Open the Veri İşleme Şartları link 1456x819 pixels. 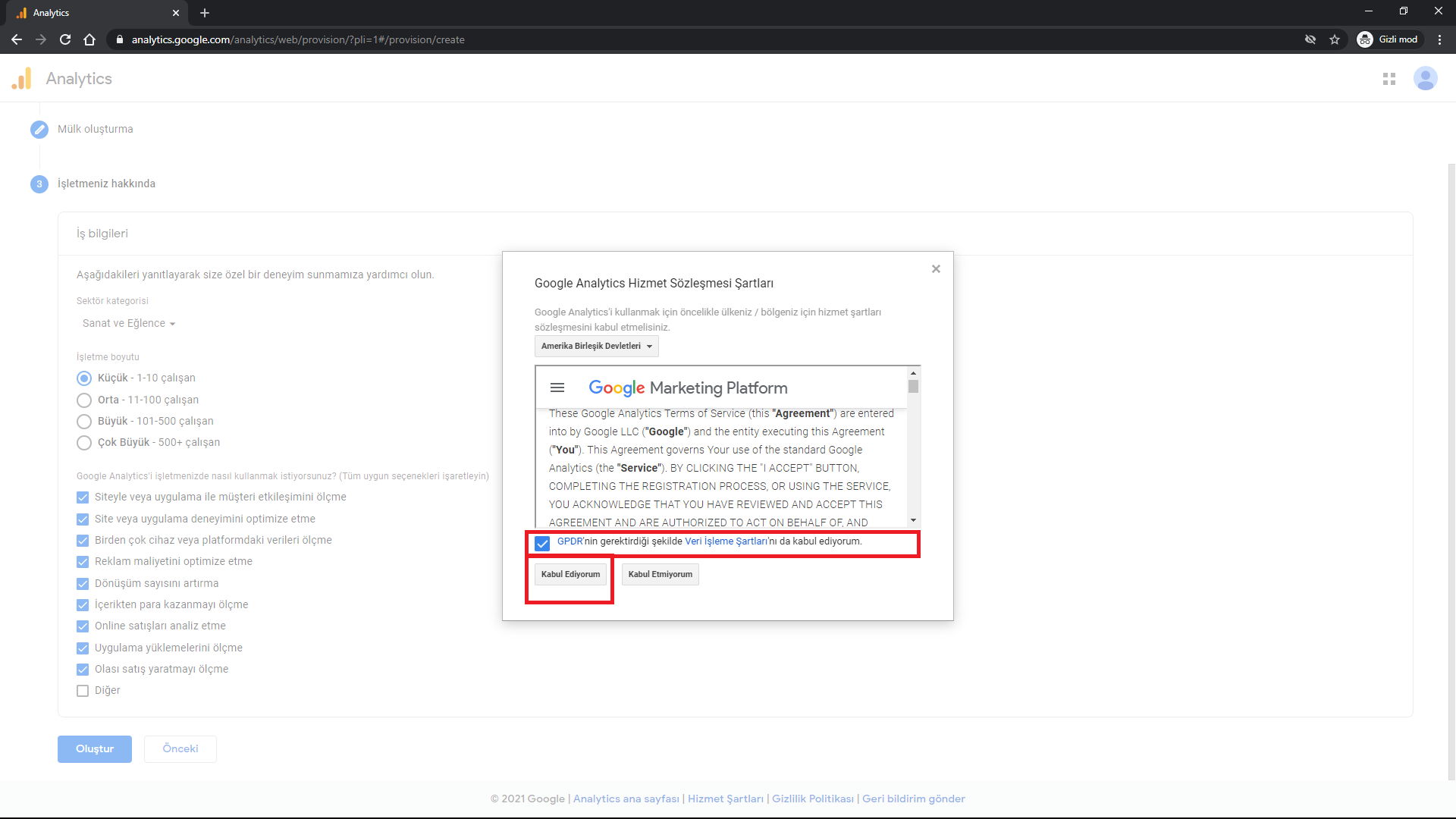pyautogui.click(x=726, y=541)
